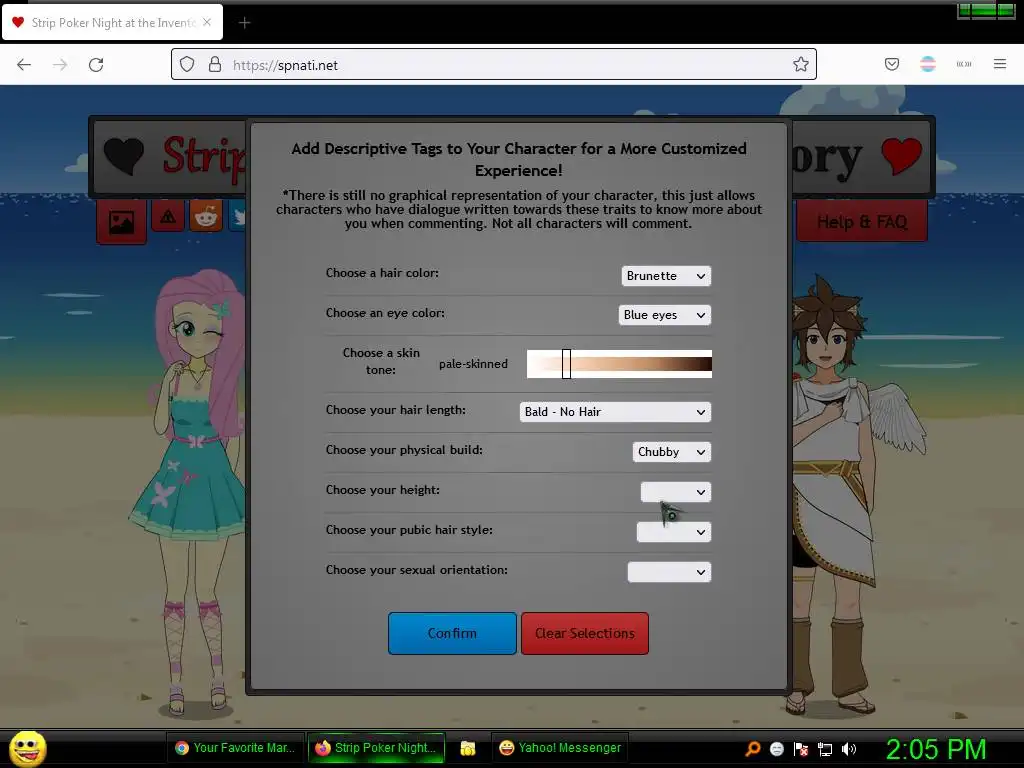Bookmark this page with the star icon
This screenshot has height=768, width=1024.
[801, 64]
